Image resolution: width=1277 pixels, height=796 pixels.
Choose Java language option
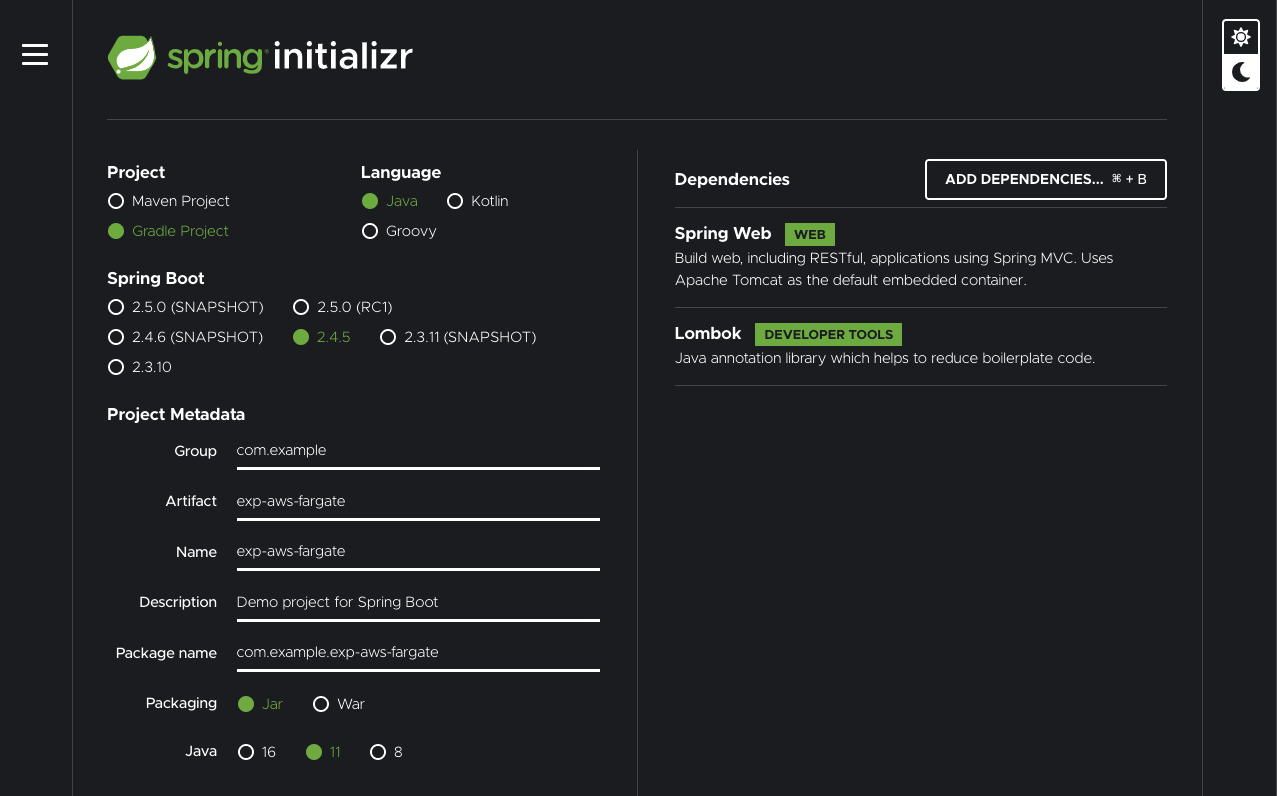pyautogui.click(x=390, y=201)
